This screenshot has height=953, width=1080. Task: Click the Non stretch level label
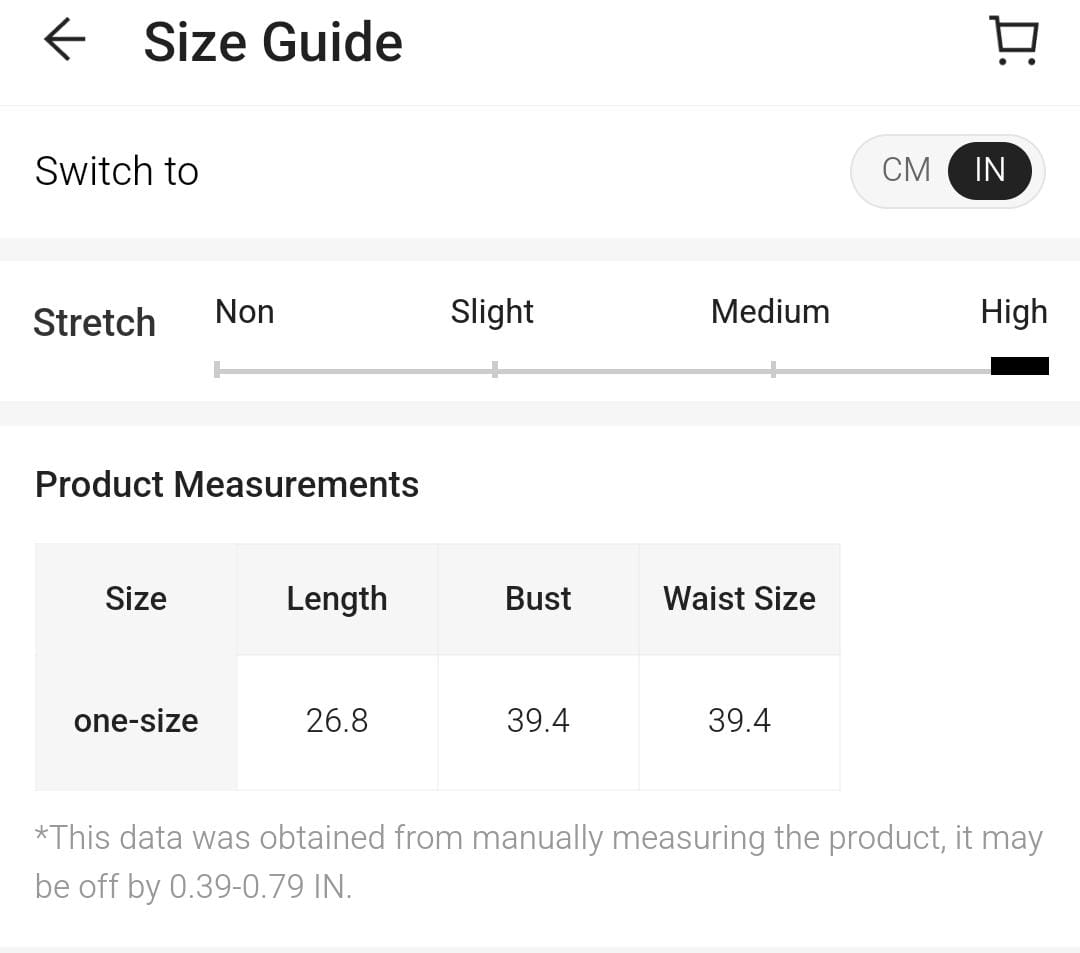click(x=244, y=312)
